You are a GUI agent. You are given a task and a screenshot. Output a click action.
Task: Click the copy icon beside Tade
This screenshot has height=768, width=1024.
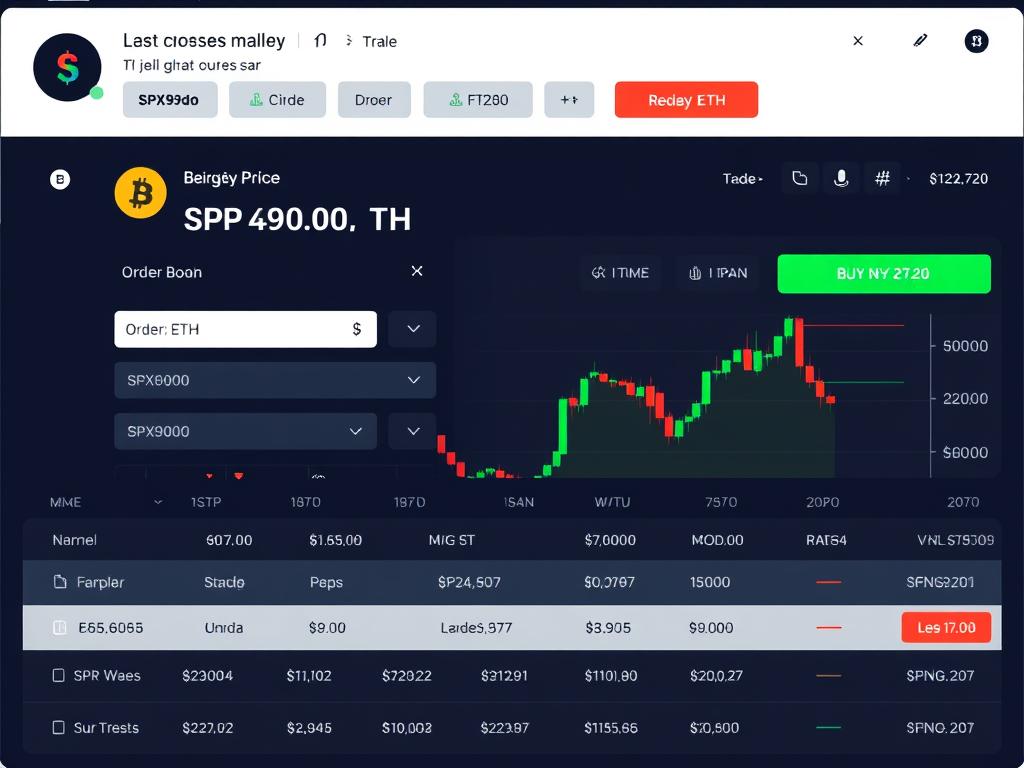pos(799,178)
